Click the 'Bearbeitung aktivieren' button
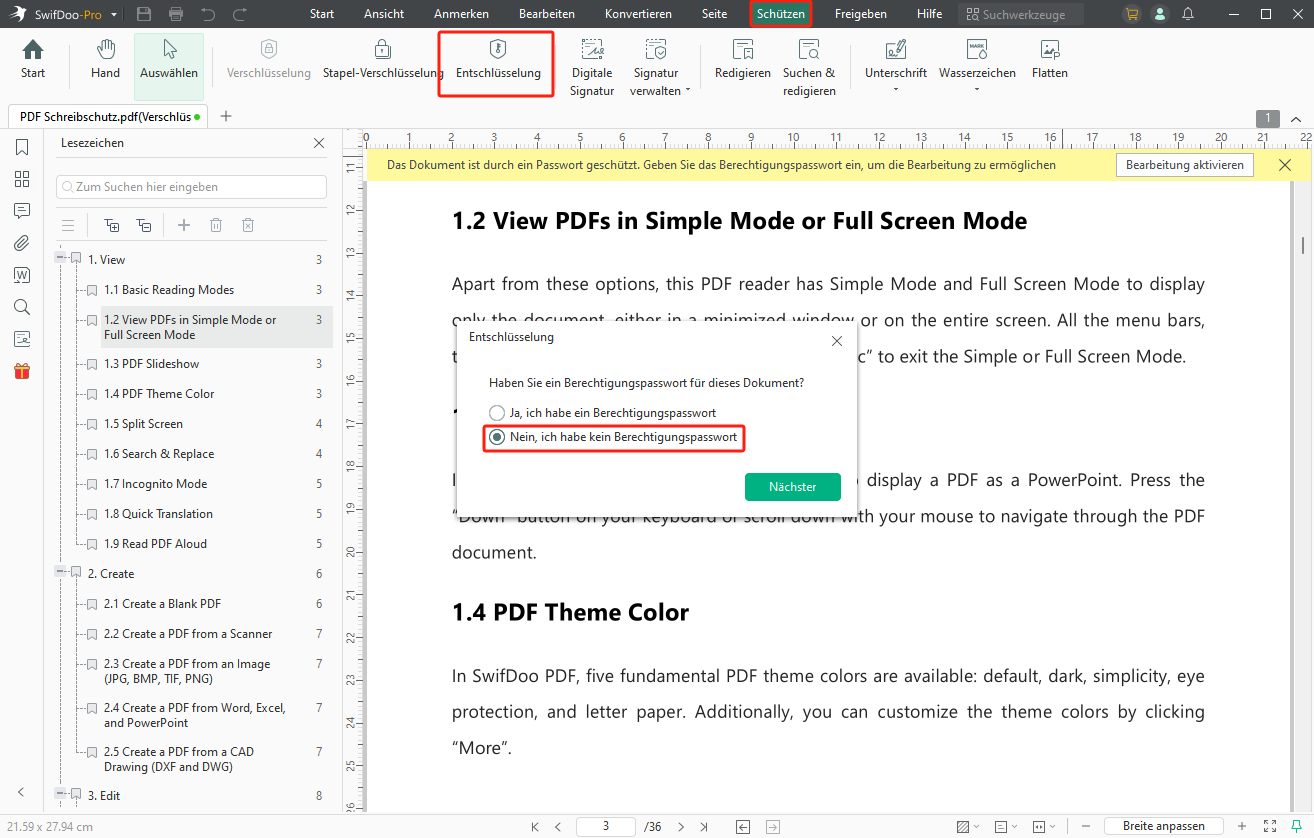 (1185, 165)
